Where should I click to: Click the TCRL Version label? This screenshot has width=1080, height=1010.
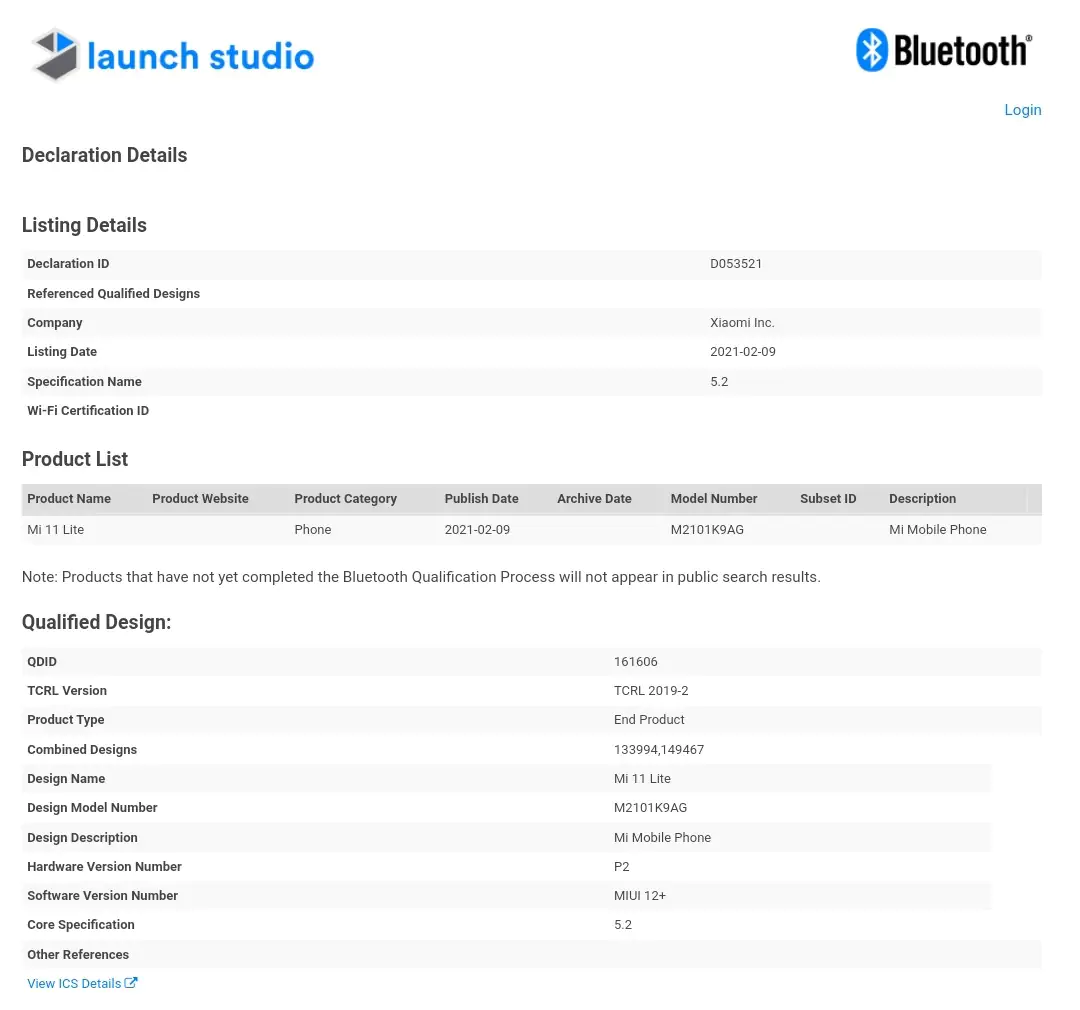tap(67, 690)
